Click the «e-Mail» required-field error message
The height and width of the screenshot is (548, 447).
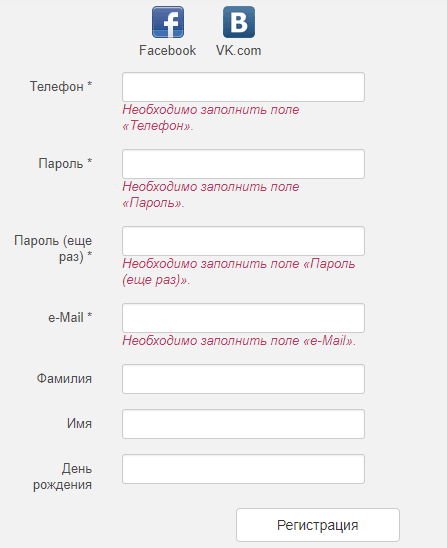click(239, 340)
